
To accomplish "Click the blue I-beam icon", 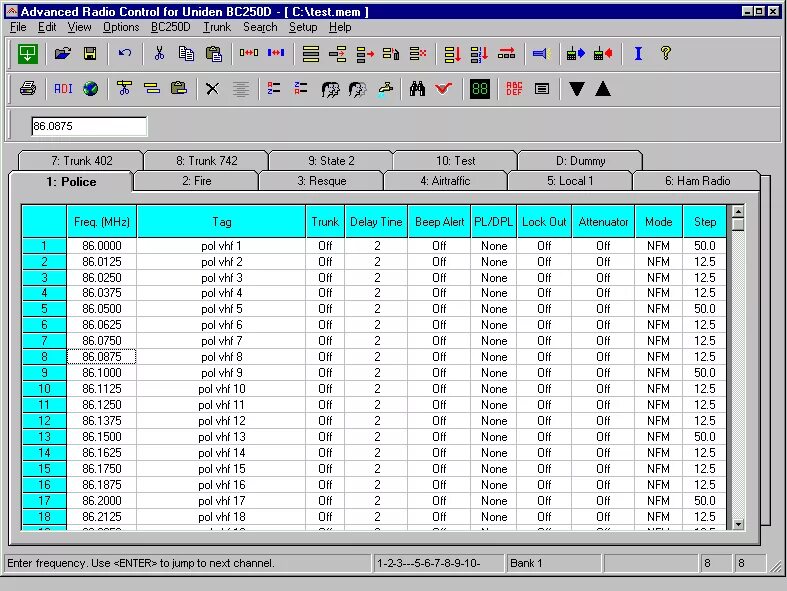I will 638,53.
